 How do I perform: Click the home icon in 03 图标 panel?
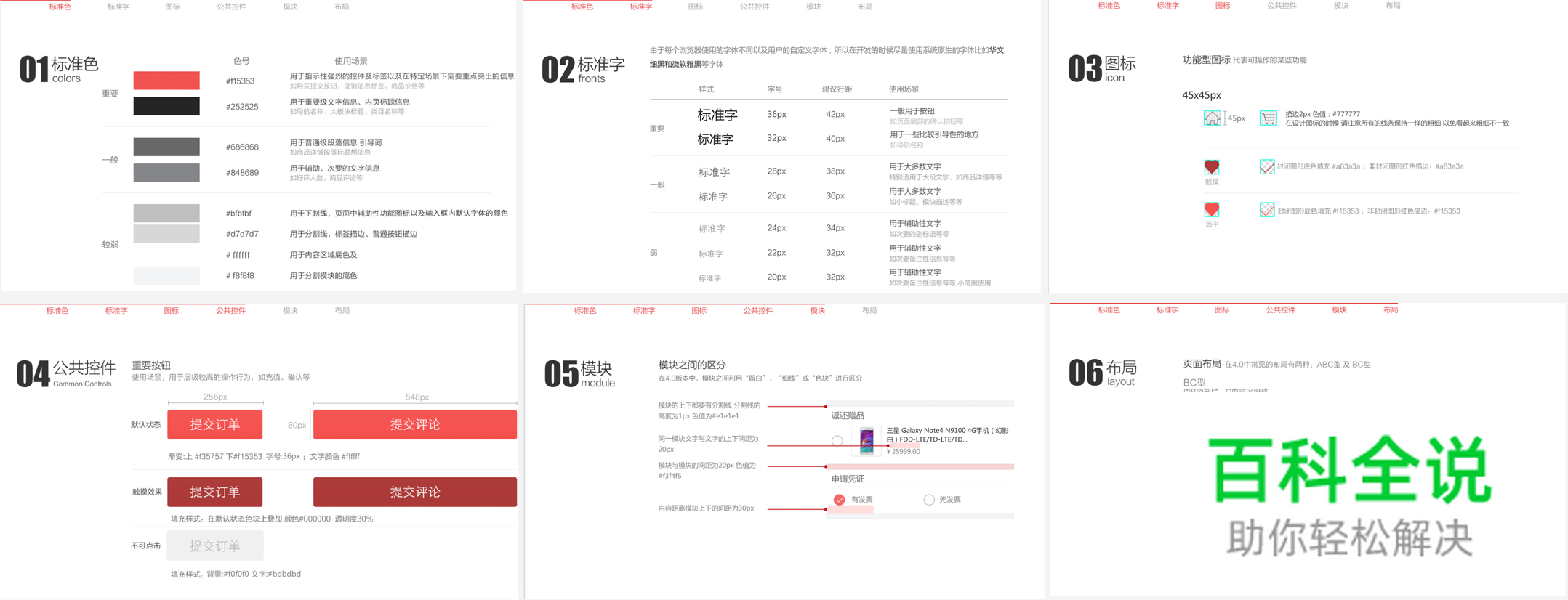pyautogui.click(x=1212, y=118)
